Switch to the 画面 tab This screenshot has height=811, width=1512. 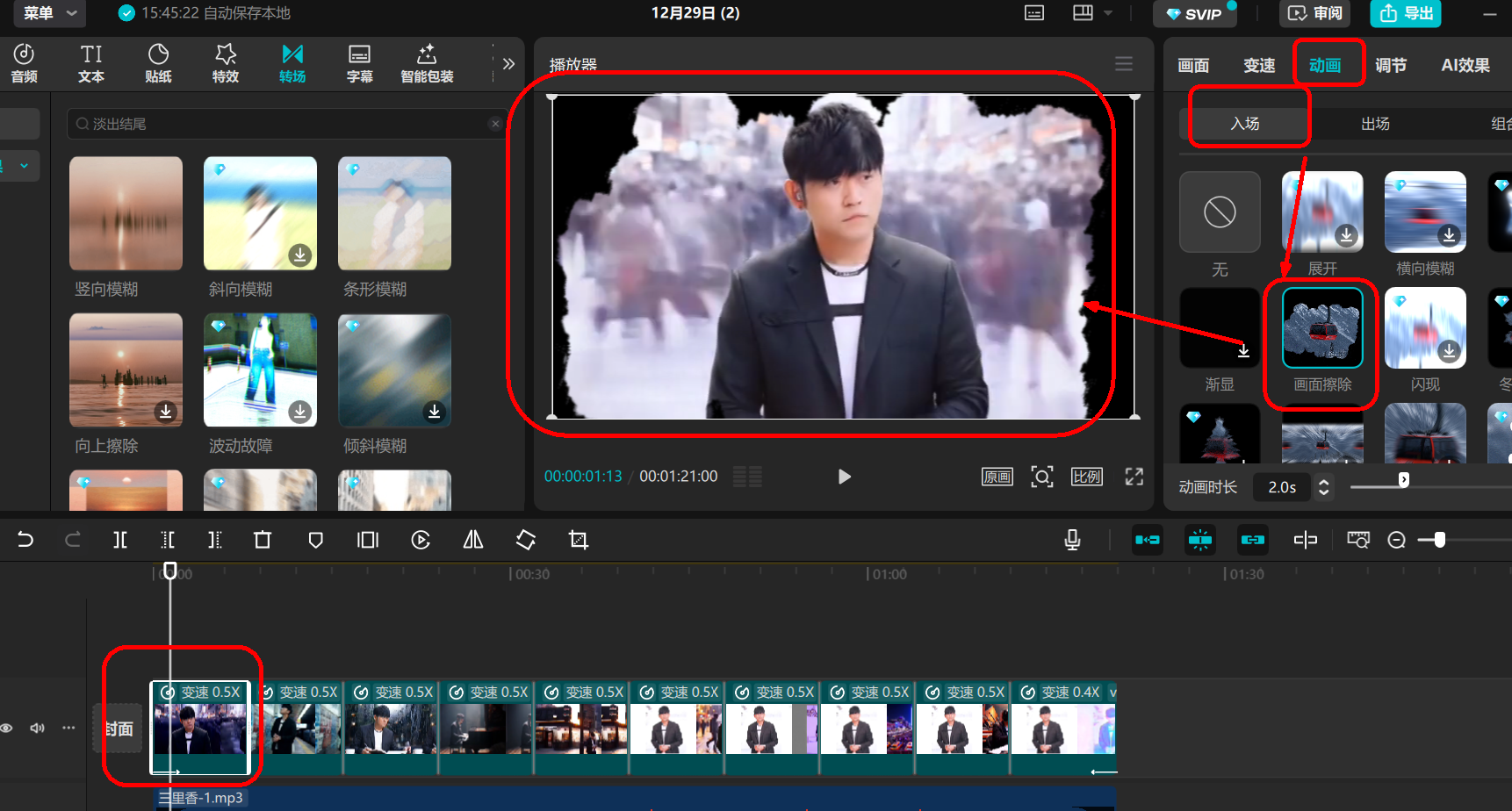pos(1193,65)
